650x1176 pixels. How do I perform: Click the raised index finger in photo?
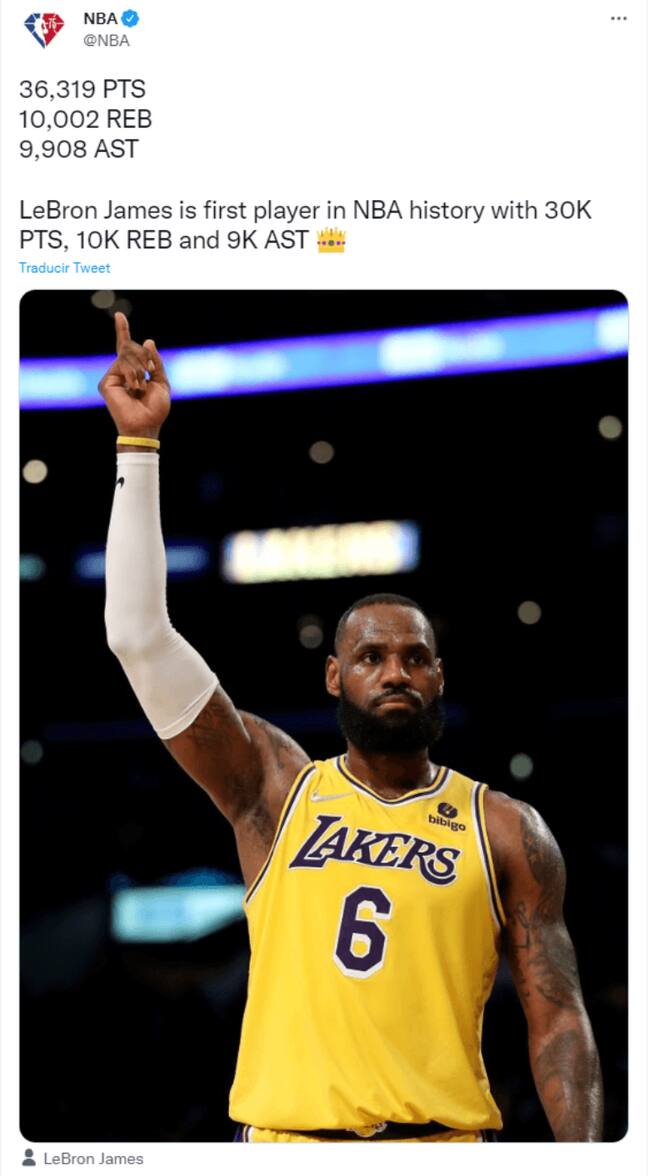pyautogui.click(x=123, y=334)
